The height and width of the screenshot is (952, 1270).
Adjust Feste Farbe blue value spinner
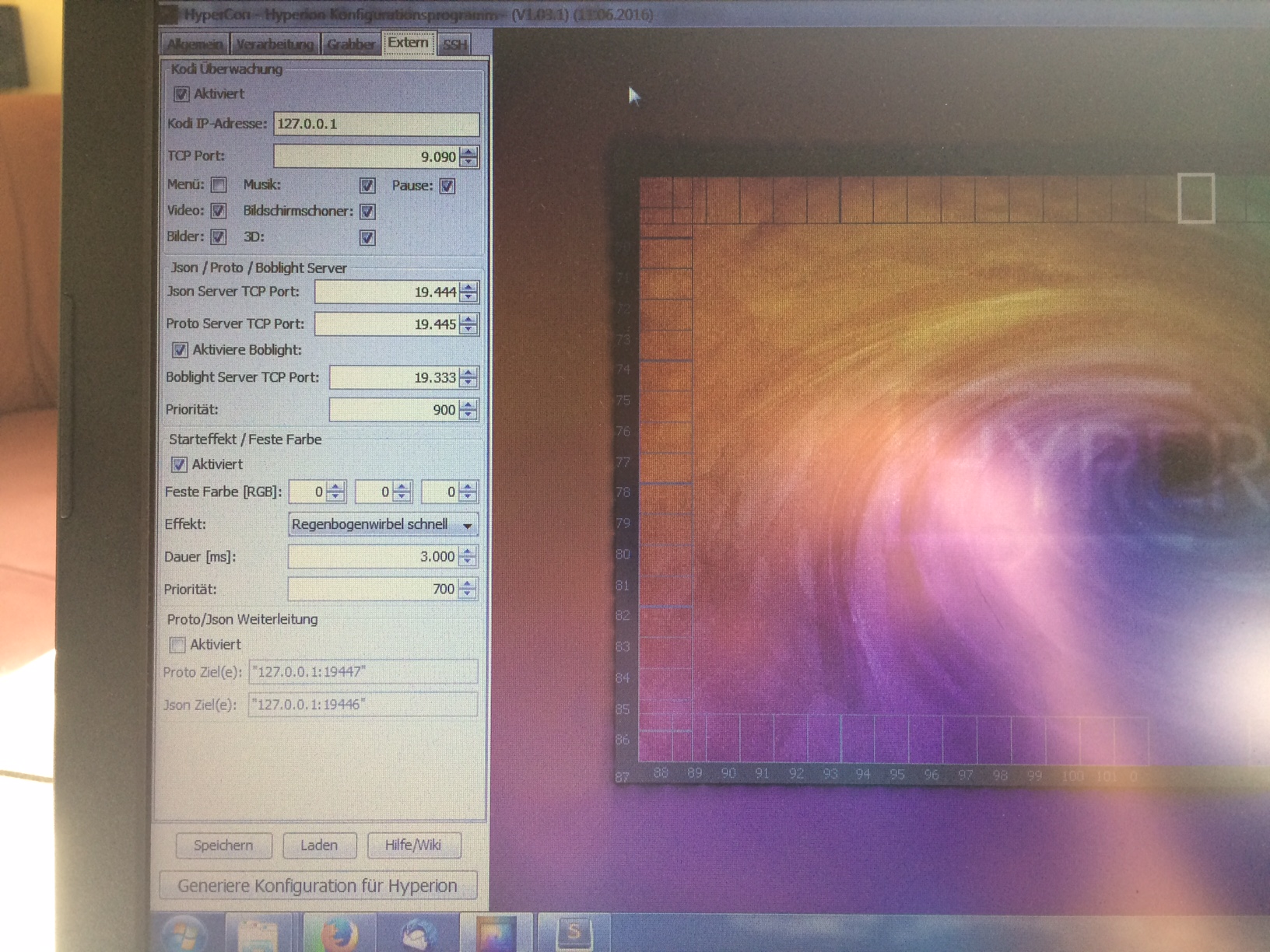(x=468, y=492)
